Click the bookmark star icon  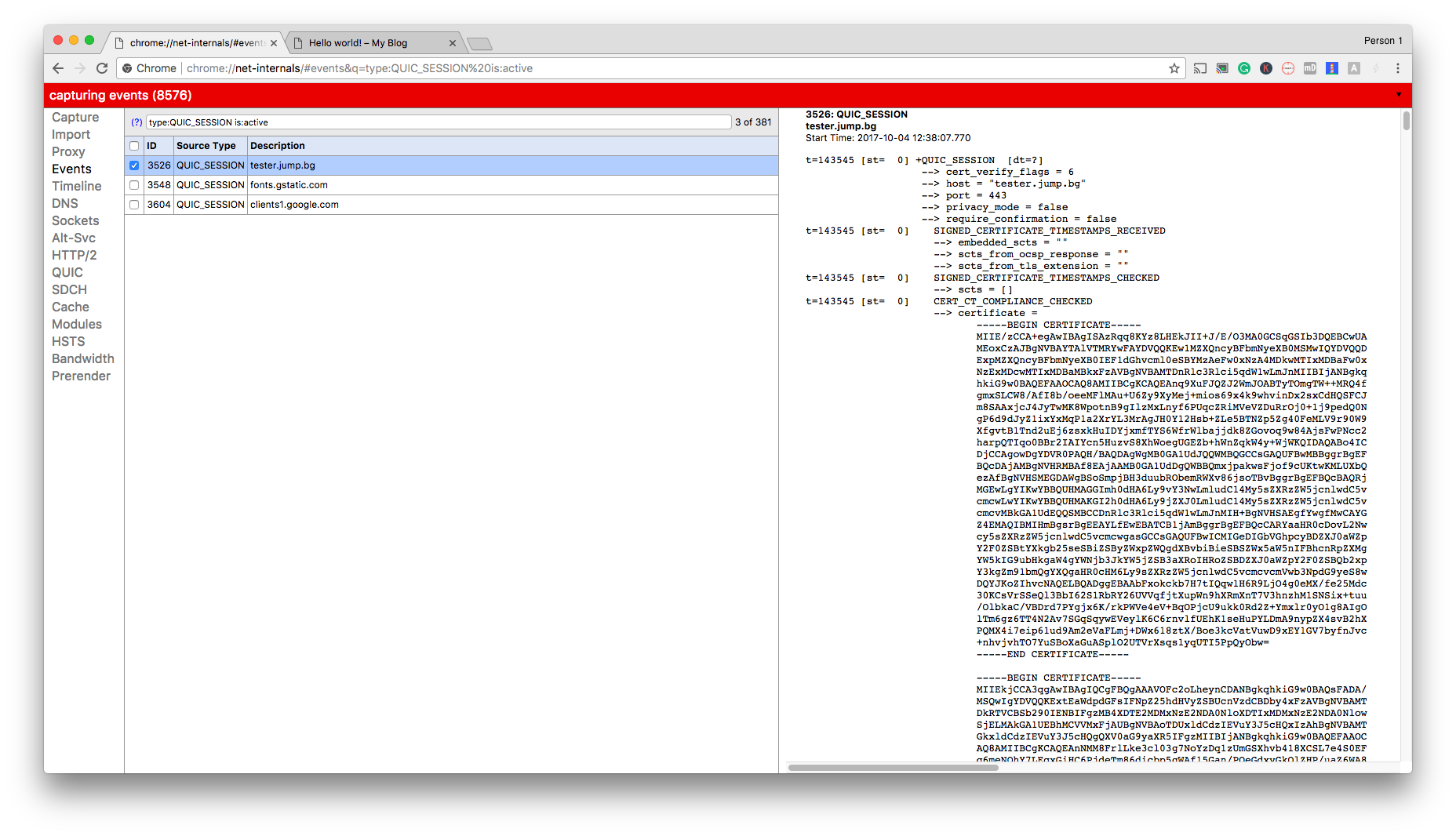click(x=1174, y=68)
